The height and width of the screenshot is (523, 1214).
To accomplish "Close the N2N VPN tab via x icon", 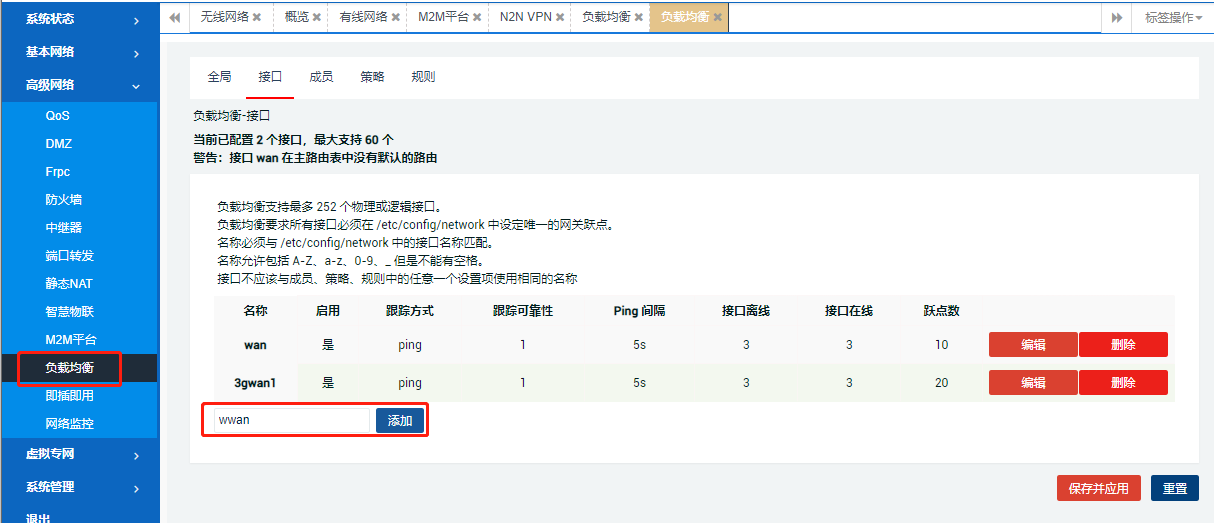I will pos(560,18).
